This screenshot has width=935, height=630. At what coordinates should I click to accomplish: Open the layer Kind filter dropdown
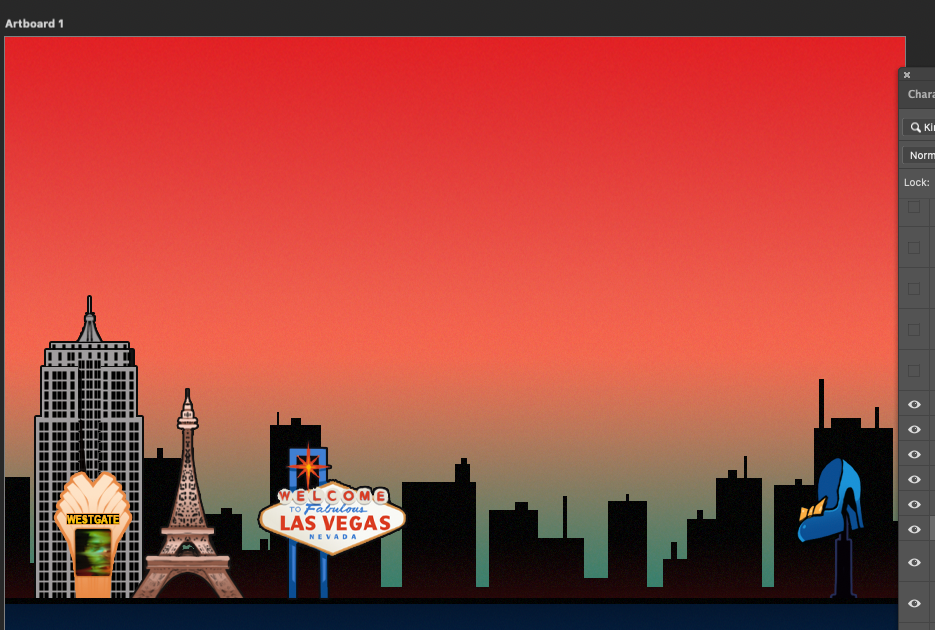pyautogui.click(x=919, y=127)
